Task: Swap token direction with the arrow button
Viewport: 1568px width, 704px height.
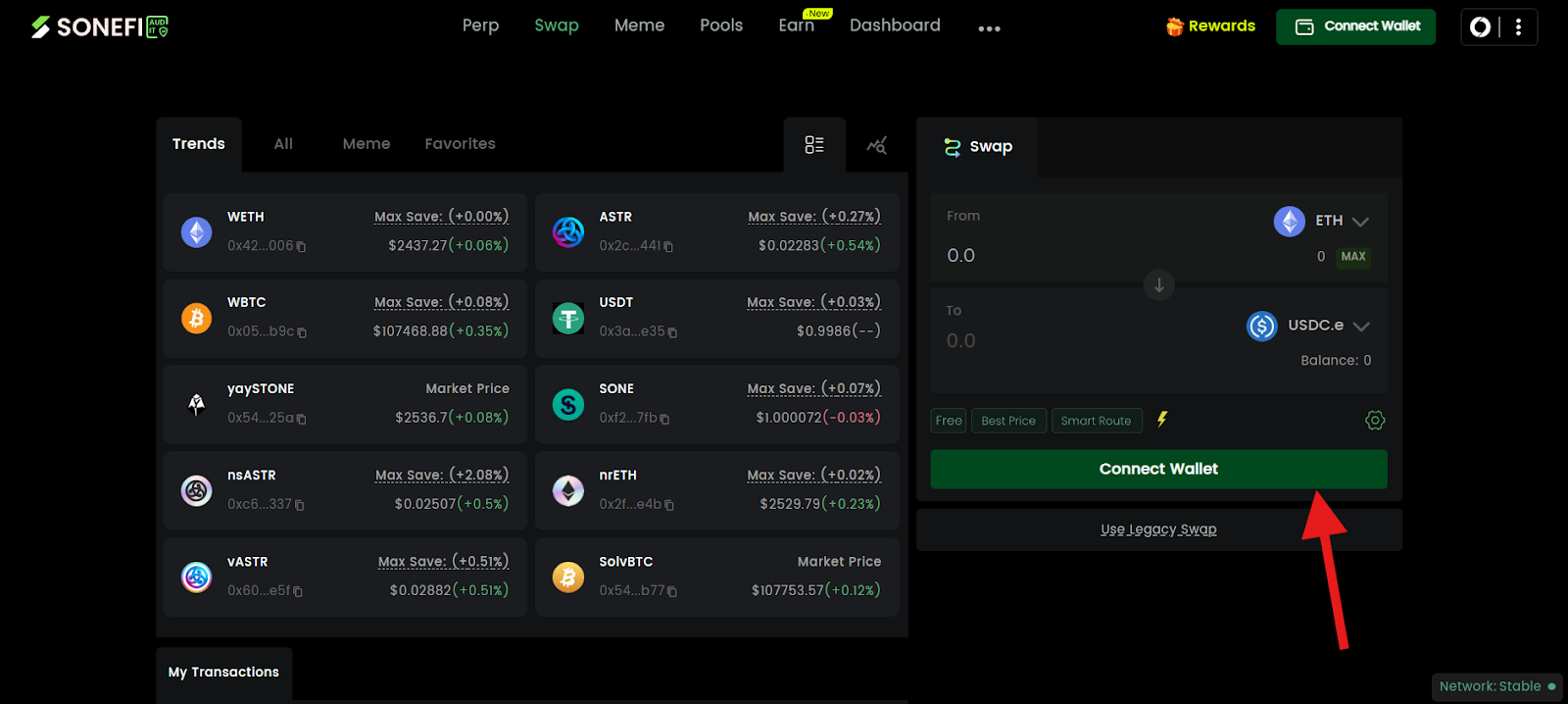Action: tap(1158, 285)
